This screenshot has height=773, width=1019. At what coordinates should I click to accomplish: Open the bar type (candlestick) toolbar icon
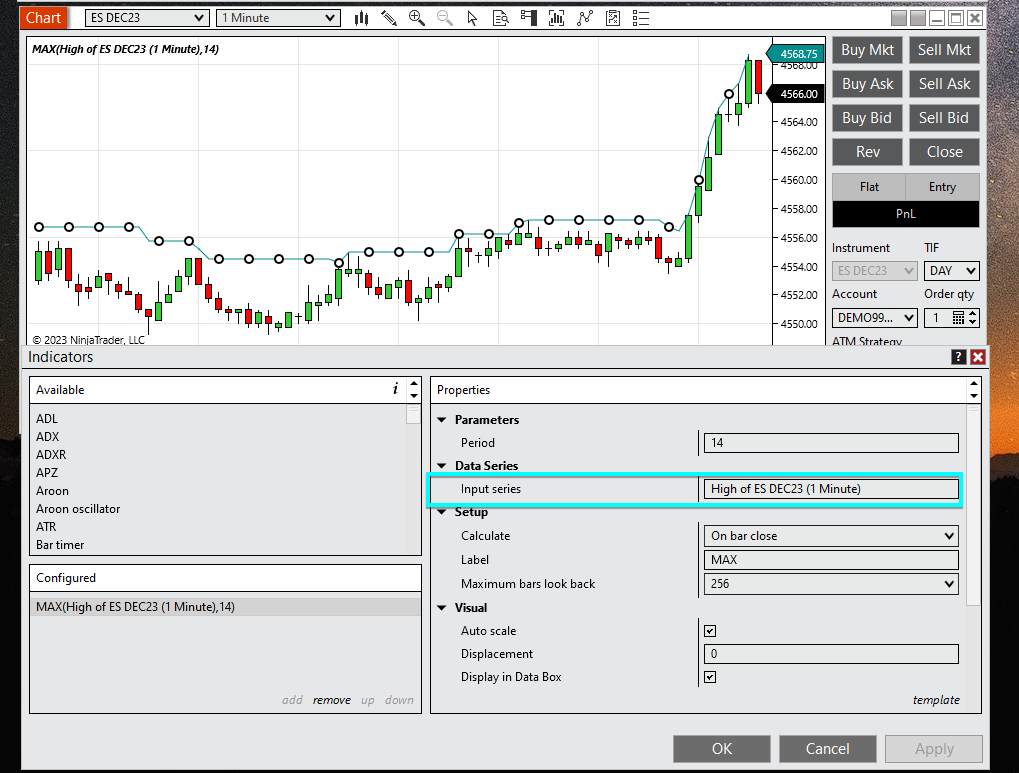(361, 18)
